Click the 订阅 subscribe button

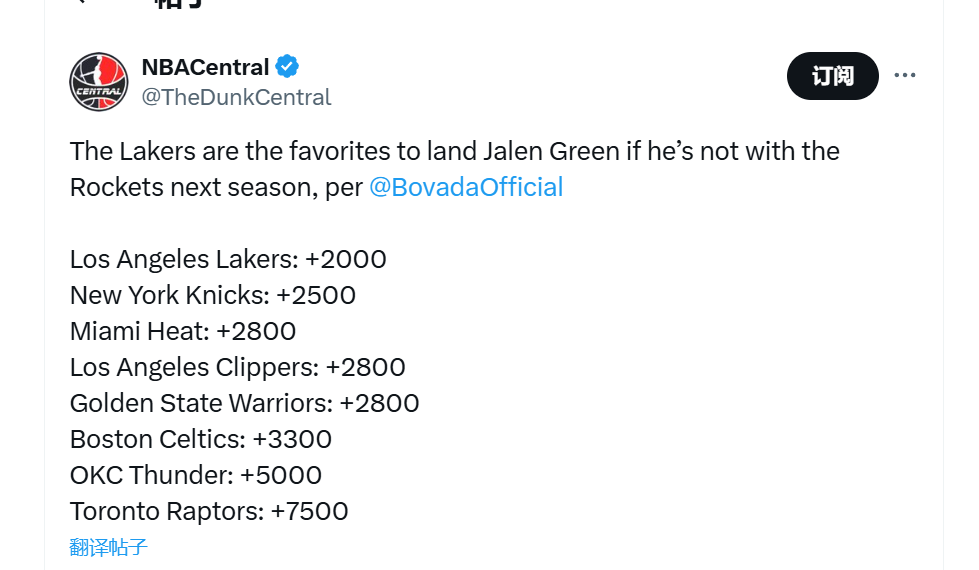[832, 76]
